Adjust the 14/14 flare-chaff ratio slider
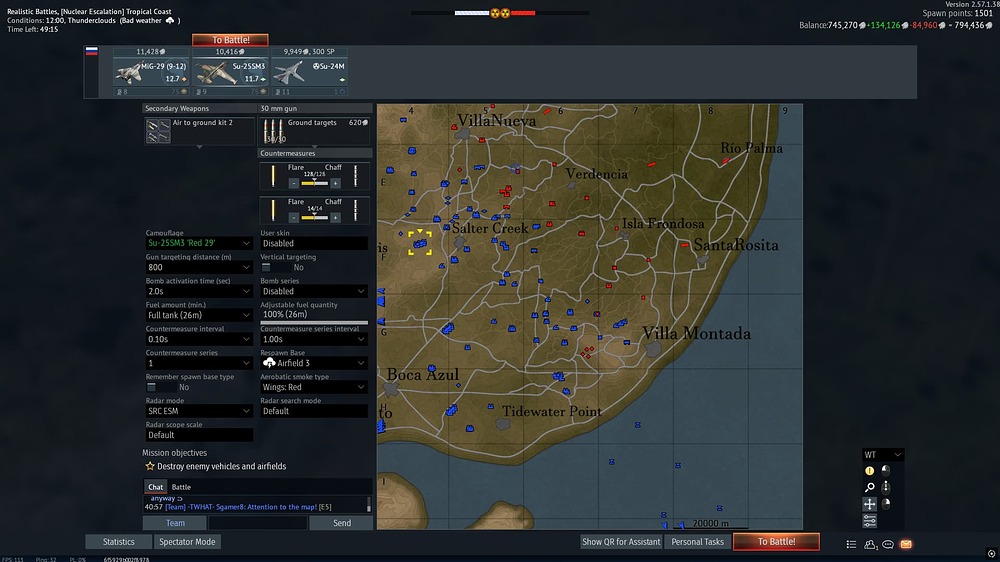This screenshot has height=562, width=1000. click(x=314, y=218)
